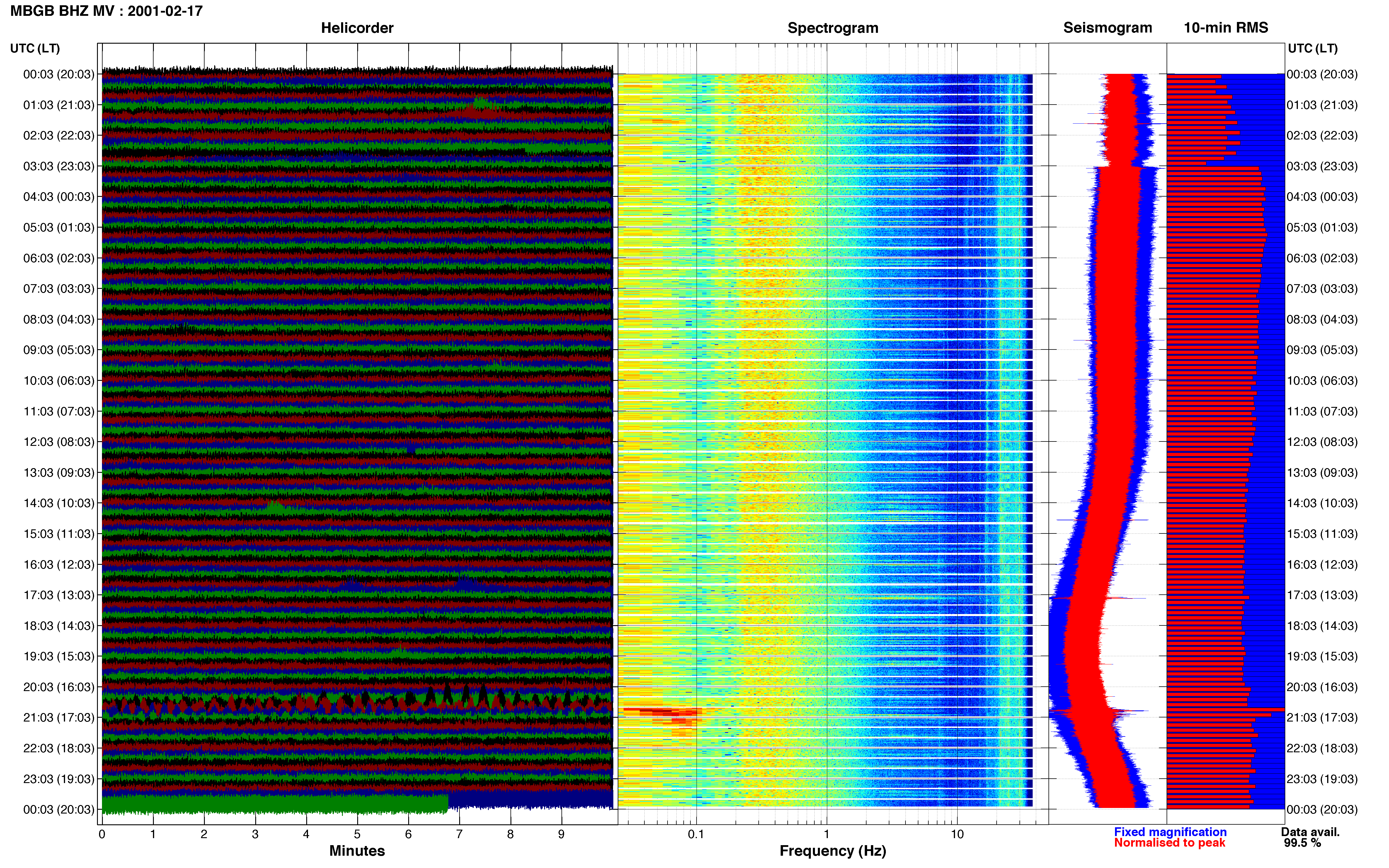The image size is (1389, 868).
Task: Click the 99.5 % data availability value
Action: point(1303,843)
